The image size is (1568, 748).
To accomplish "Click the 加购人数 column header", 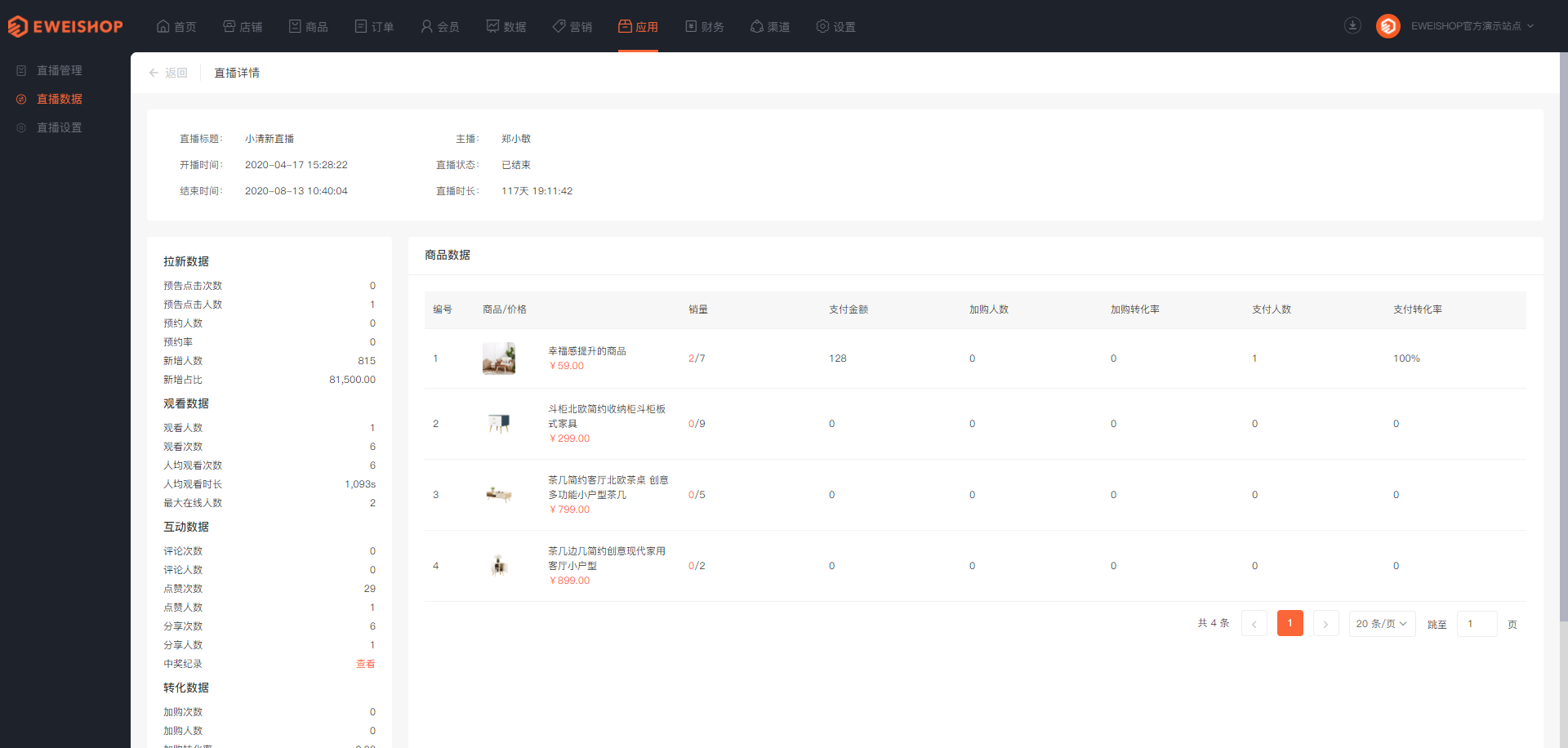I will [x=989, y=309].
